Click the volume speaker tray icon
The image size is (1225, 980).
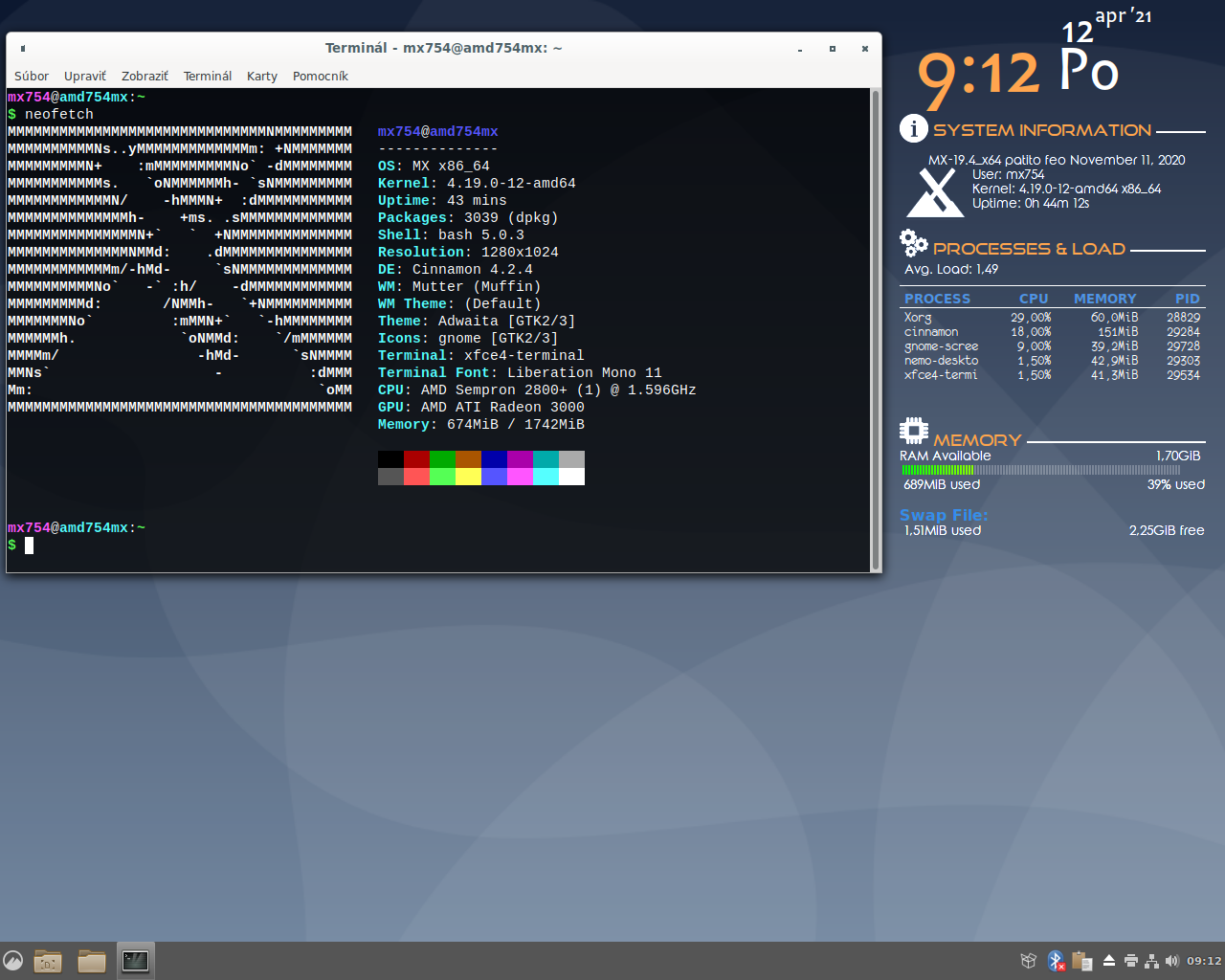[x=1172, y=961]
